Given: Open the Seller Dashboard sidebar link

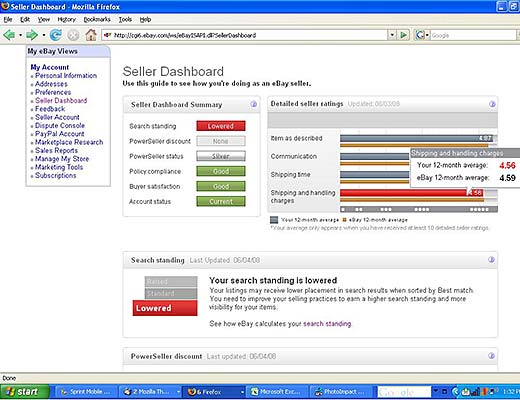Looking at the screenshot, I should 61,101.
